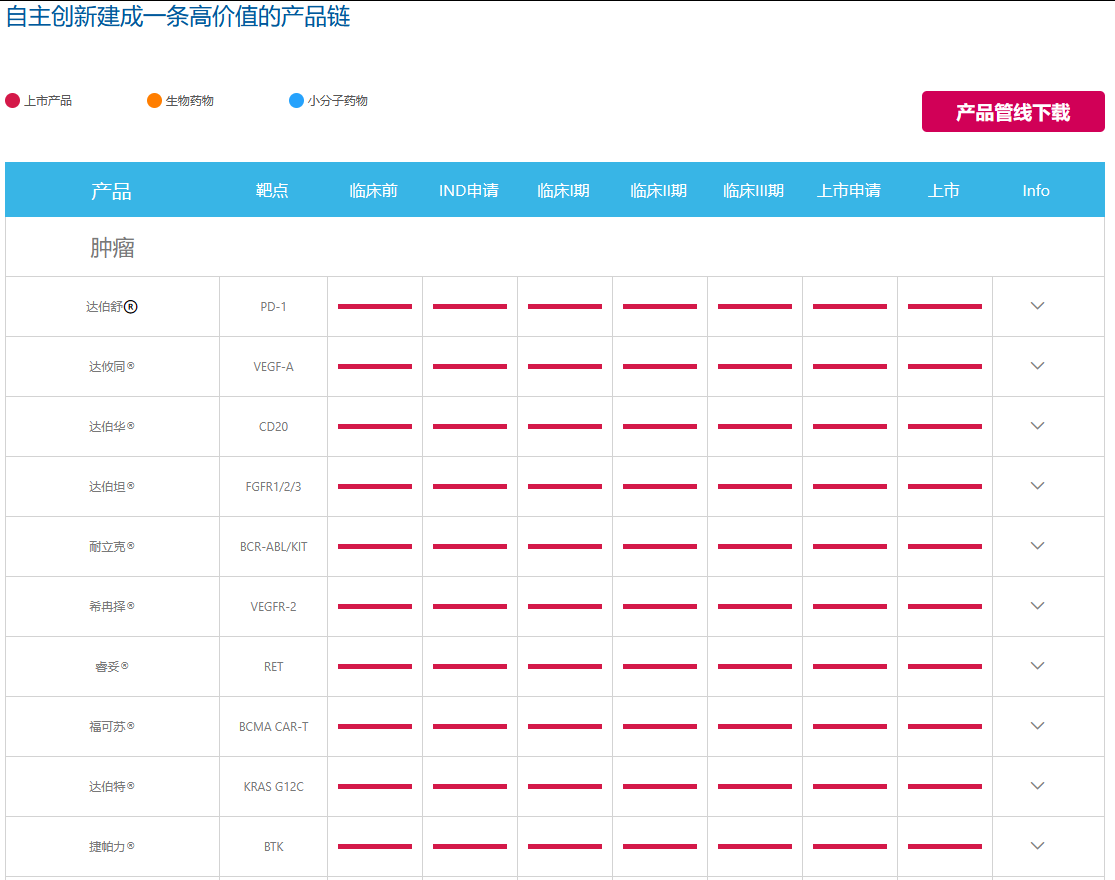The image size is (1115, 880).
Task: Click the 耐立克 product name
Action: [x=106, y=547]
